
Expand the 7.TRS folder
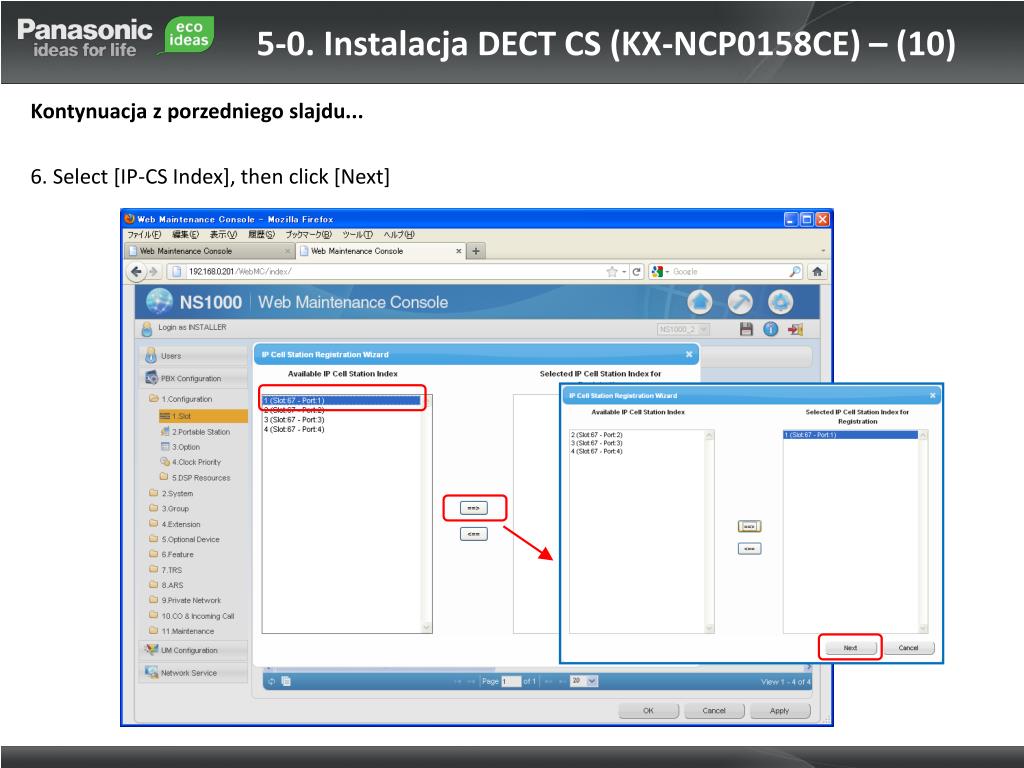[153, 569]
